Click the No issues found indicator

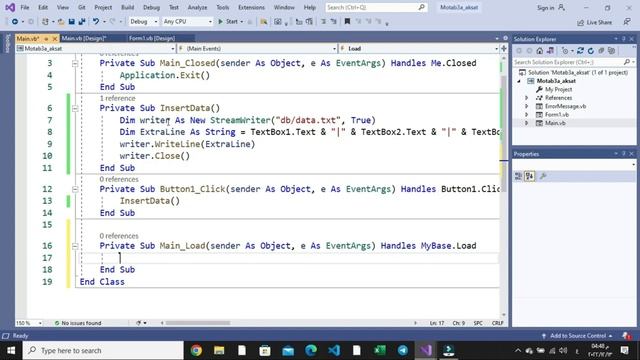[x=78, y=323]
